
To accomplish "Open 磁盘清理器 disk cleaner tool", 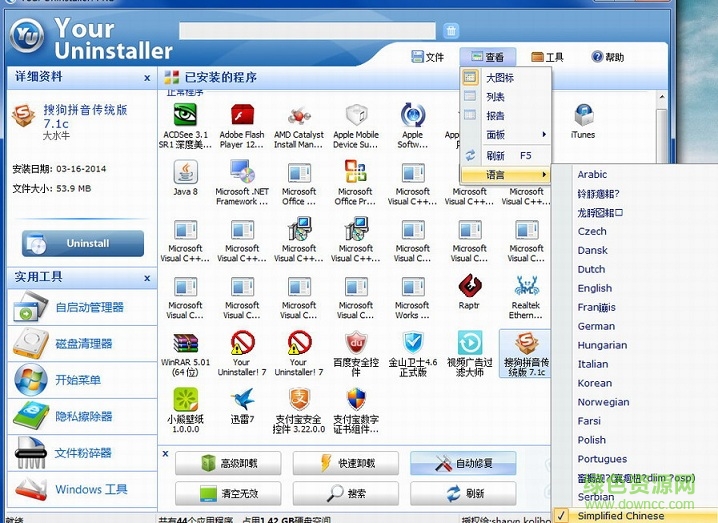I will pyautogui.click(x=82, y=344).
